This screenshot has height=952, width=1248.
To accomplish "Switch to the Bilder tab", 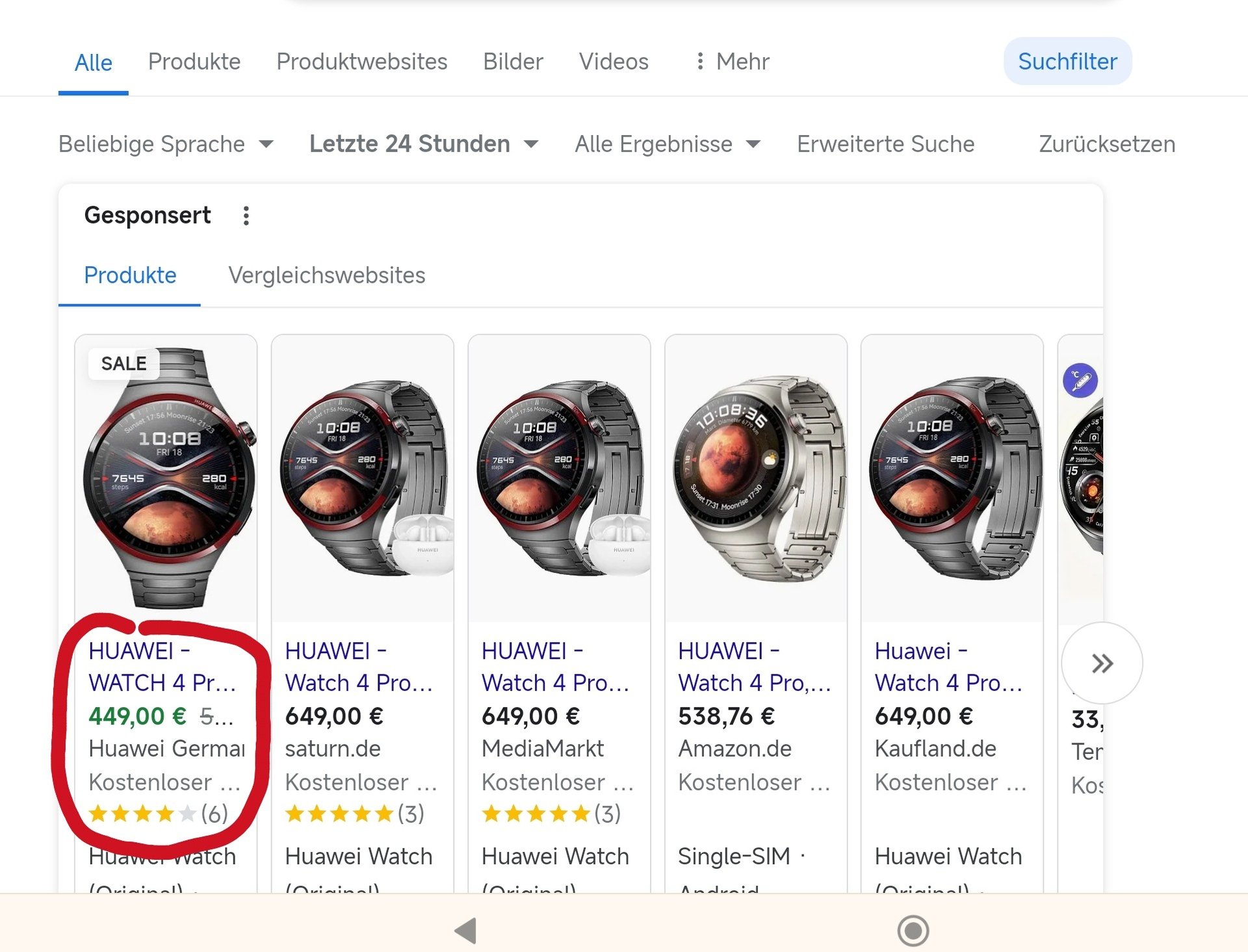I will 513,62.
